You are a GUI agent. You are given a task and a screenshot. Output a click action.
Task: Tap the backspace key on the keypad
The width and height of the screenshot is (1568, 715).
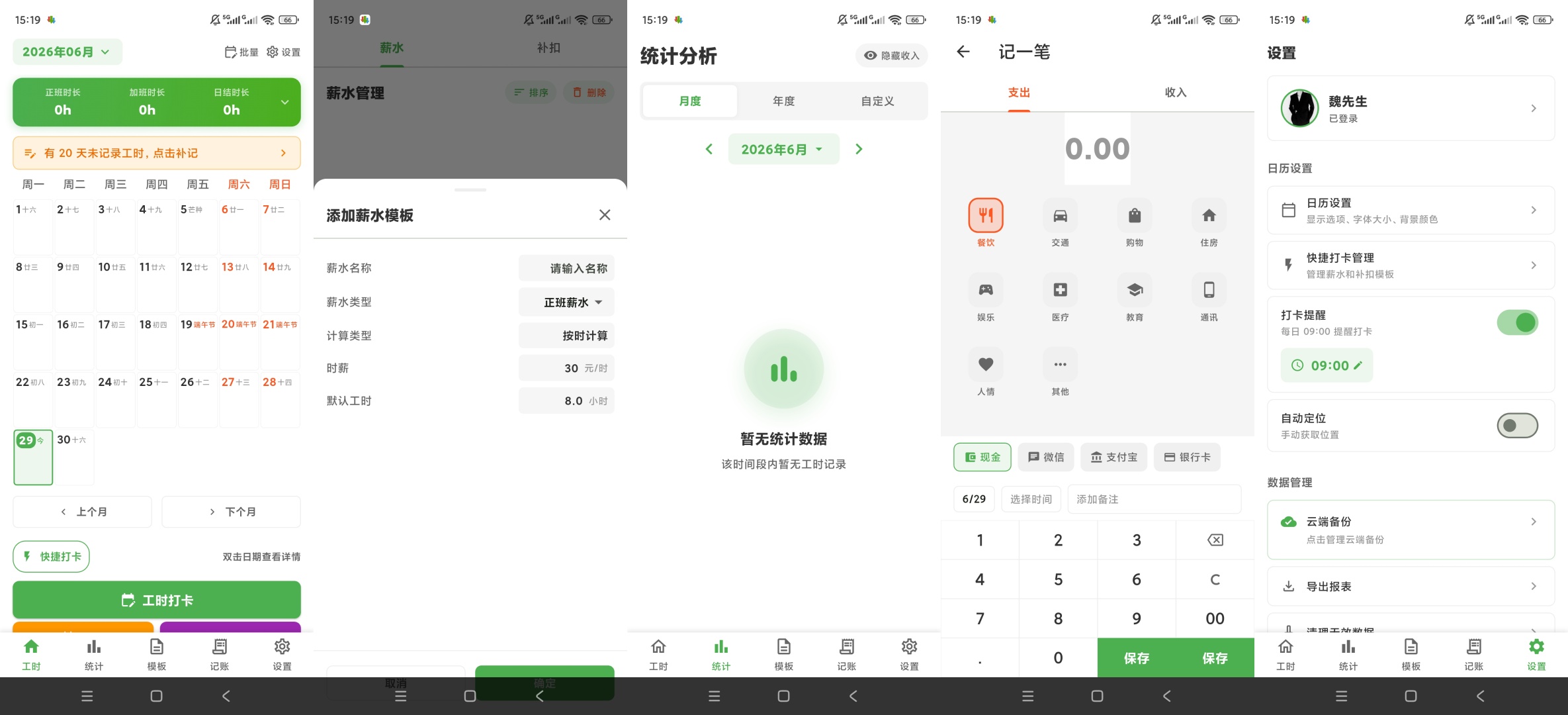1215,540
